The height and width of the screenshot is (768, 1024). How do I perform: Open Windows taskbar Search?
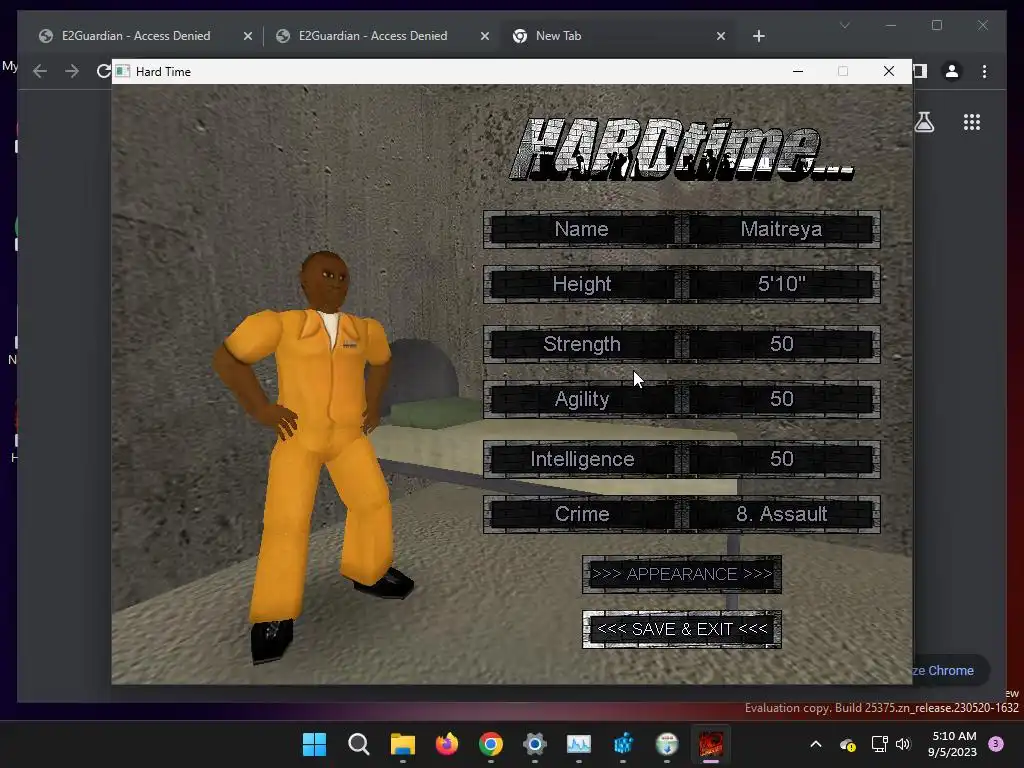tap(359, 744)
